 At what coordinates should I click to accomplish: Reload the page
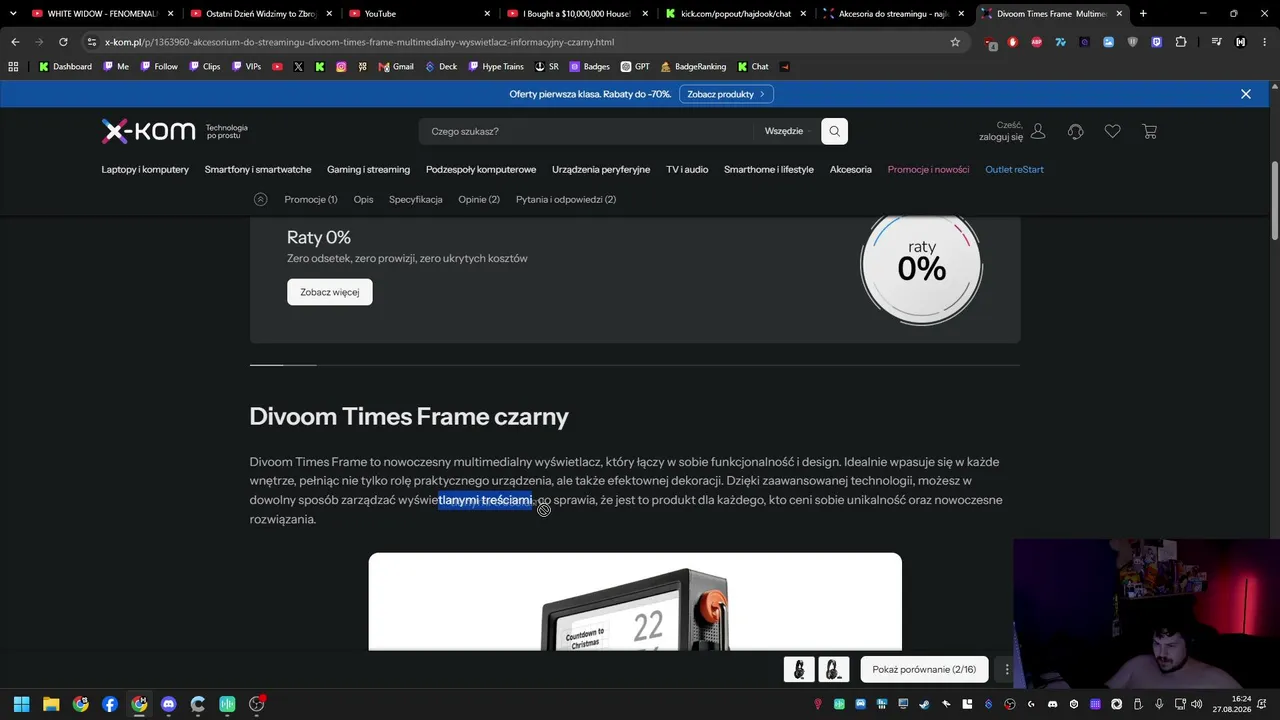pos(63,42)
